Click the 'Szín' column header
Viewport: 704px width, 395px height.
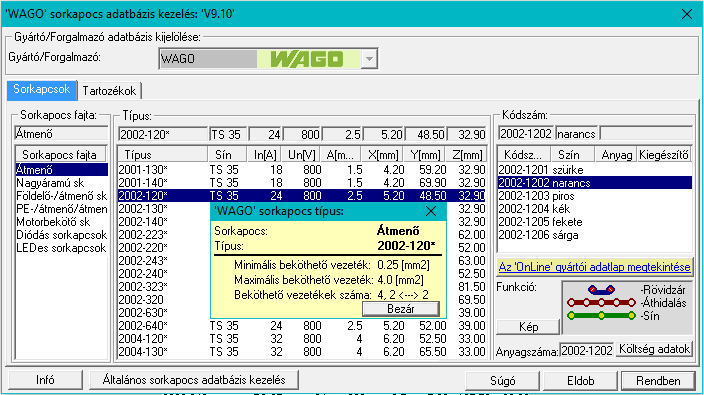click(x=572, y=154)
